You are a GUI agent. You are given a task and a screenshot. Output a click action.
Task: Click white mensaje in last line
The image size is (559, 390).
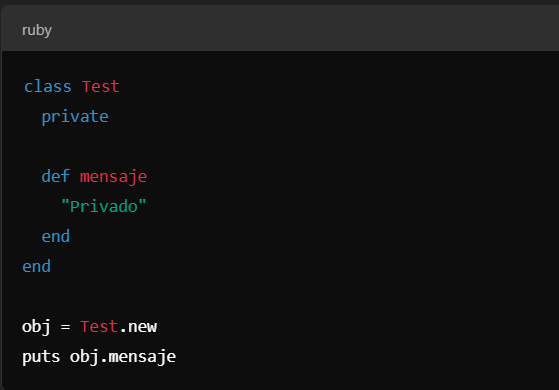142,357
